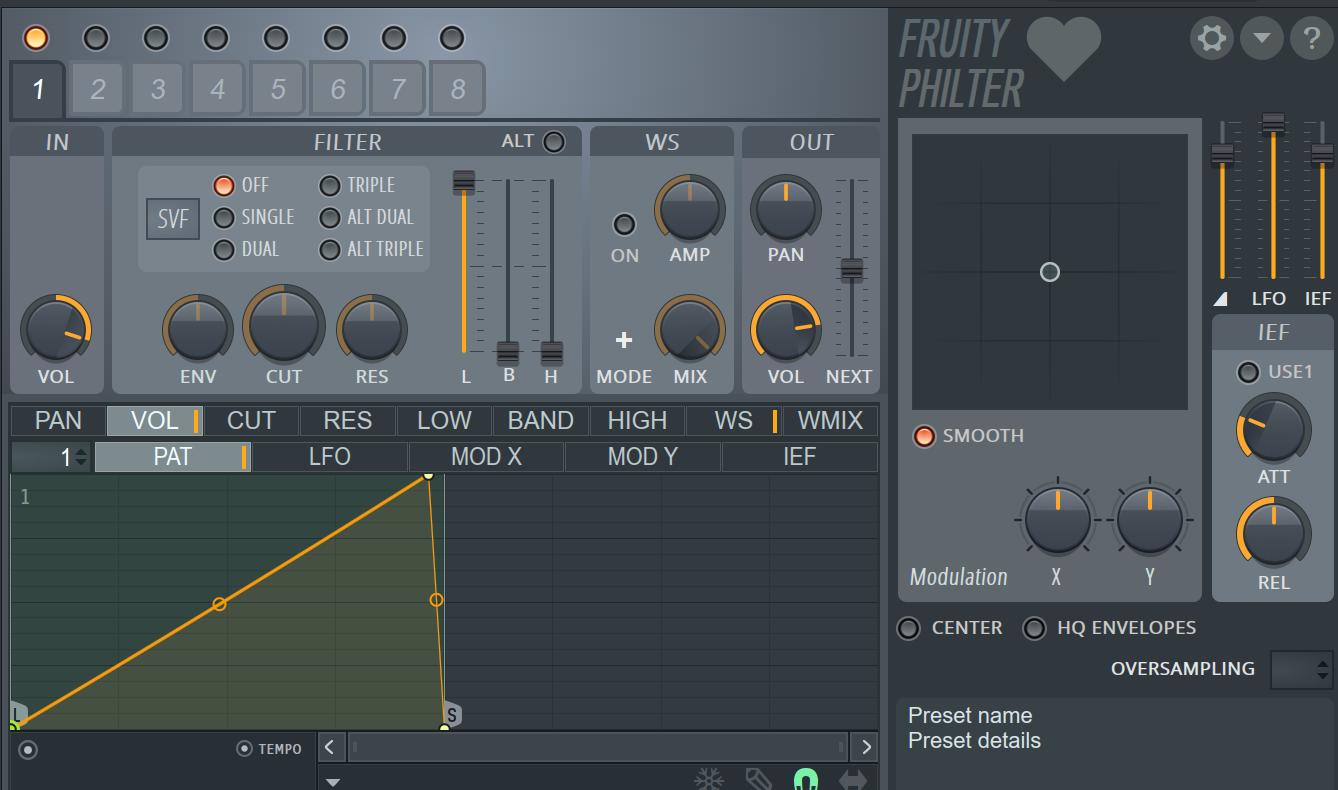Select the SINGLE filter mode
The width and height of the screenshot is (1338, 790).
[224, 218]
